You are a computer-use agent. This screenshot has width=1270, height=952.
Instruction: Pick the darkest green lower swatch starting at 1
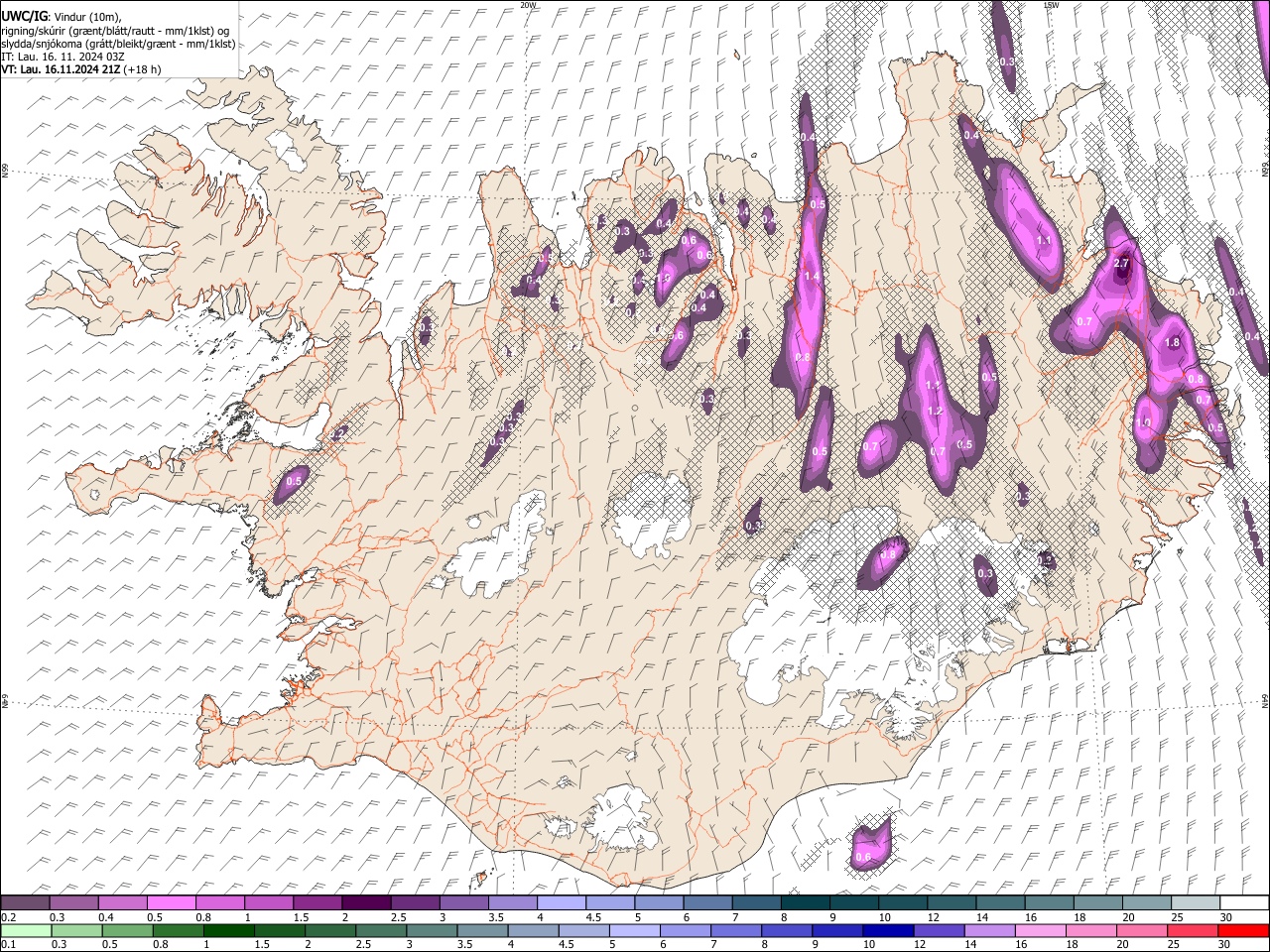click(x=229, y=930)
